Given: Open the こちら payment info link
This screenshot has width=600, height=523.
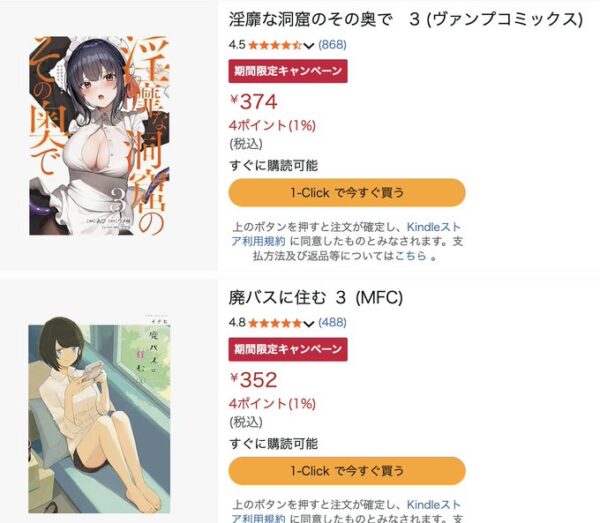Looking at the screenshot, I should point(411,256).
